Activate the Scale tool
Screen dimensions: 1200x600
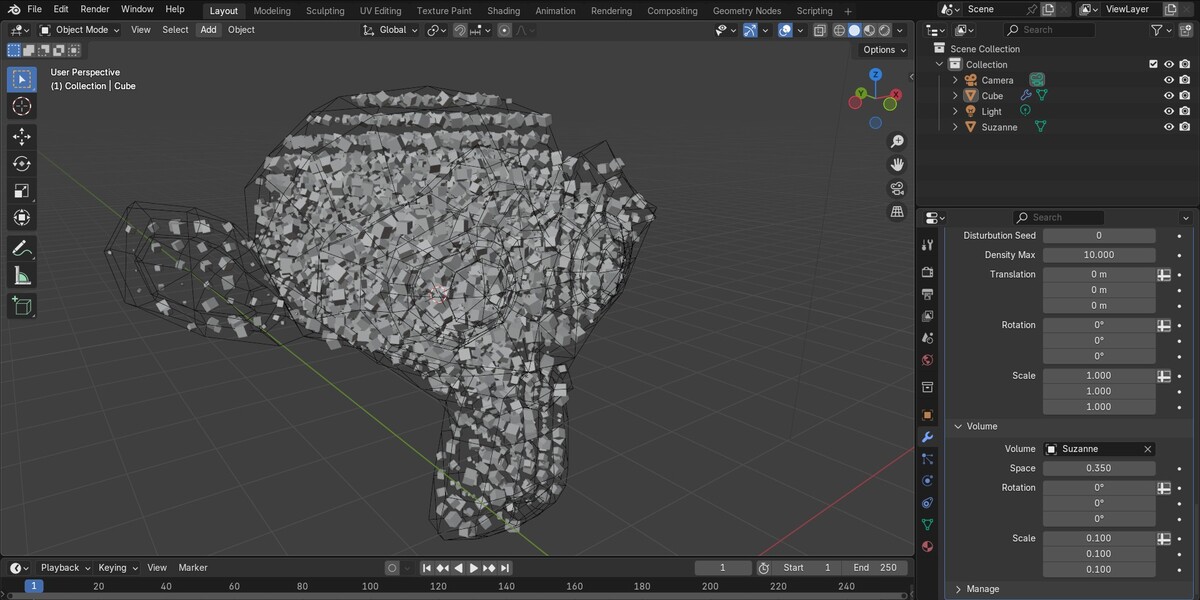[x=22, y=191]
